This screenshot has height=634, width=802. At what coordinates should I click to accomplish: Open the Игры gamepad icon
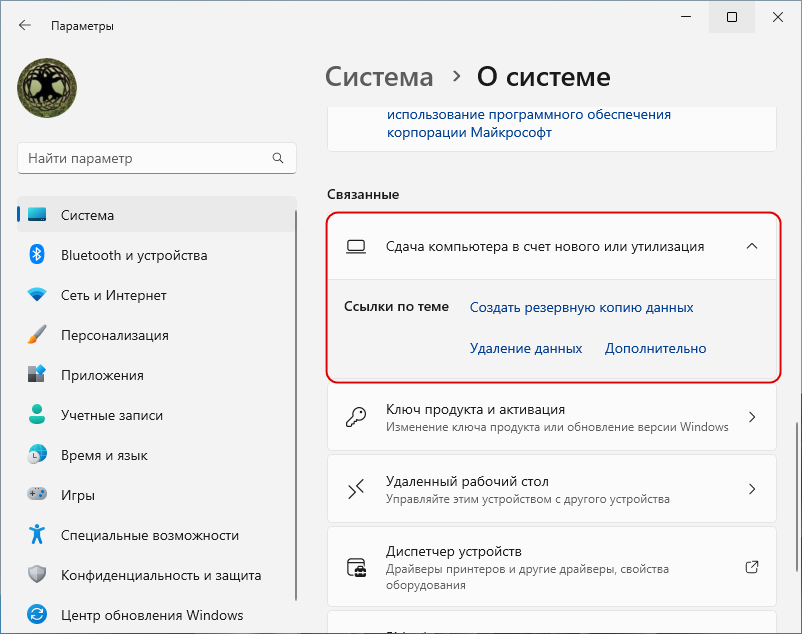[x=37, y=494]
